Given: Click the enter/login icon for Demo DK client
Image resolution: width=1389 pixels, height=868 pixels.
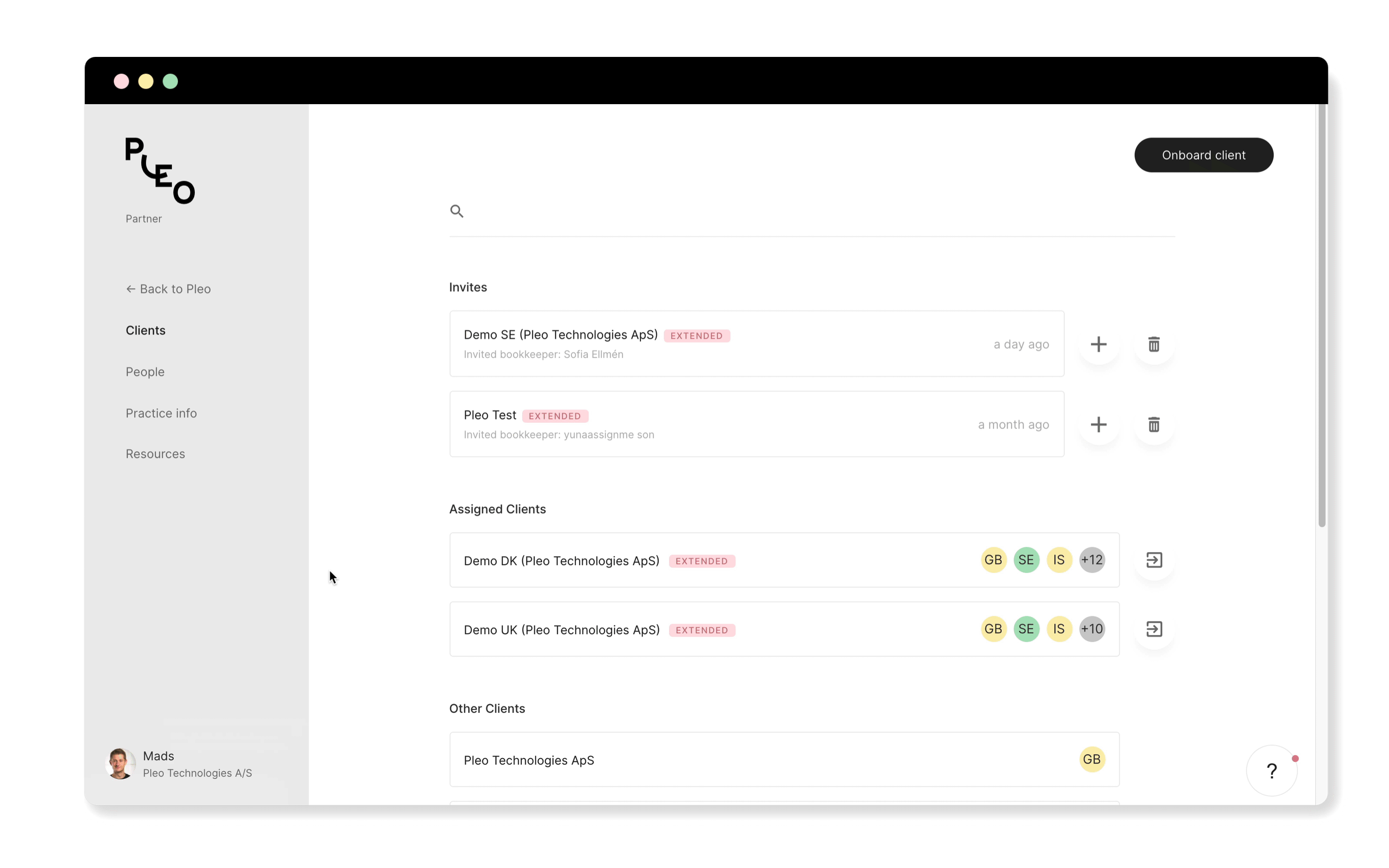Looking at the screenshot, I should pyautogui.click(x=1153, y=559).
